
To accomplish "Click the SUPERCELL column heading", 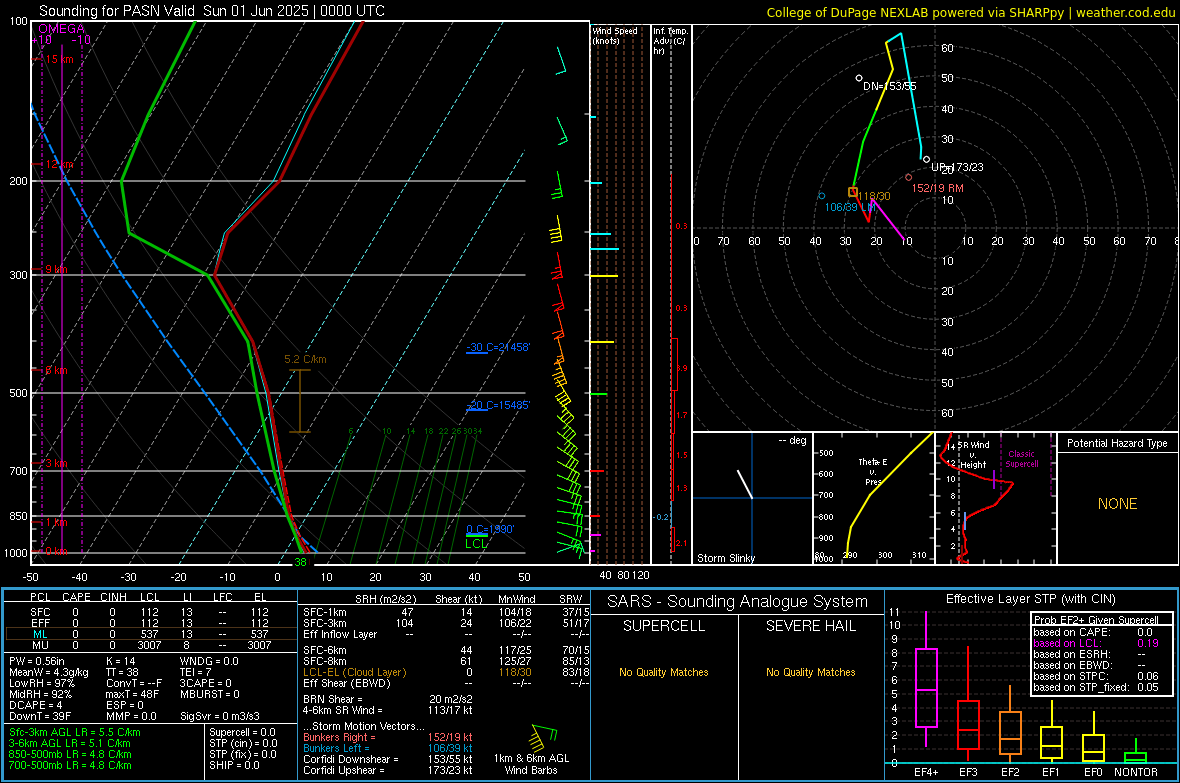I will pyautogui.click(x=664, y=626).
